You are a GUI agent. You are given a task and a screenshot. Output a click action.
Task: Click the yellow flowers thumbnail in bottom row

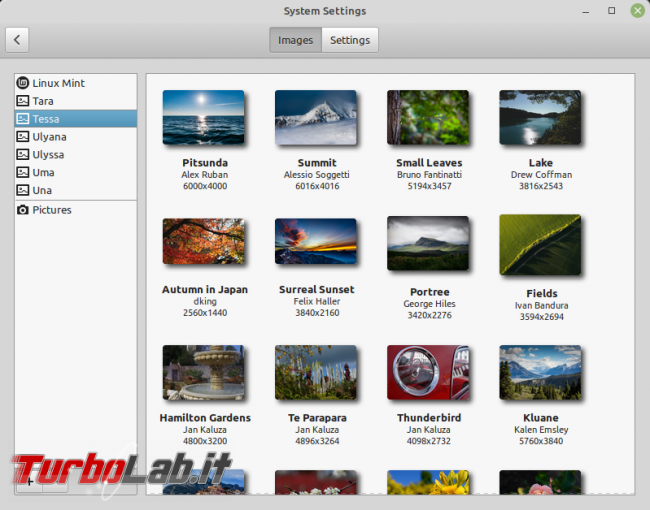pos(428,482)
